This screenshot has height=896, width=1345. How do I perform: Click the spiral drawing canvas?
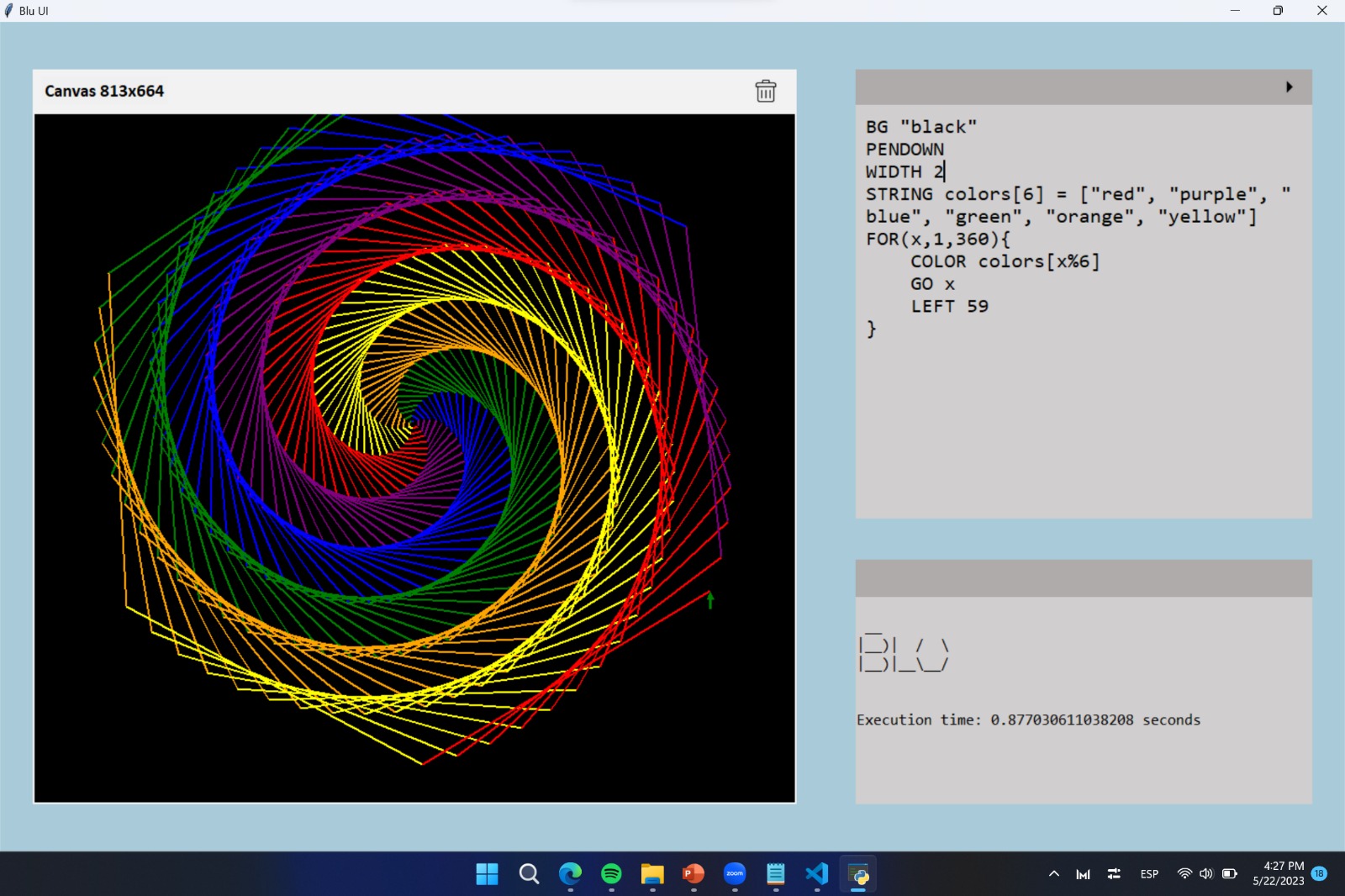pos(414,458)
